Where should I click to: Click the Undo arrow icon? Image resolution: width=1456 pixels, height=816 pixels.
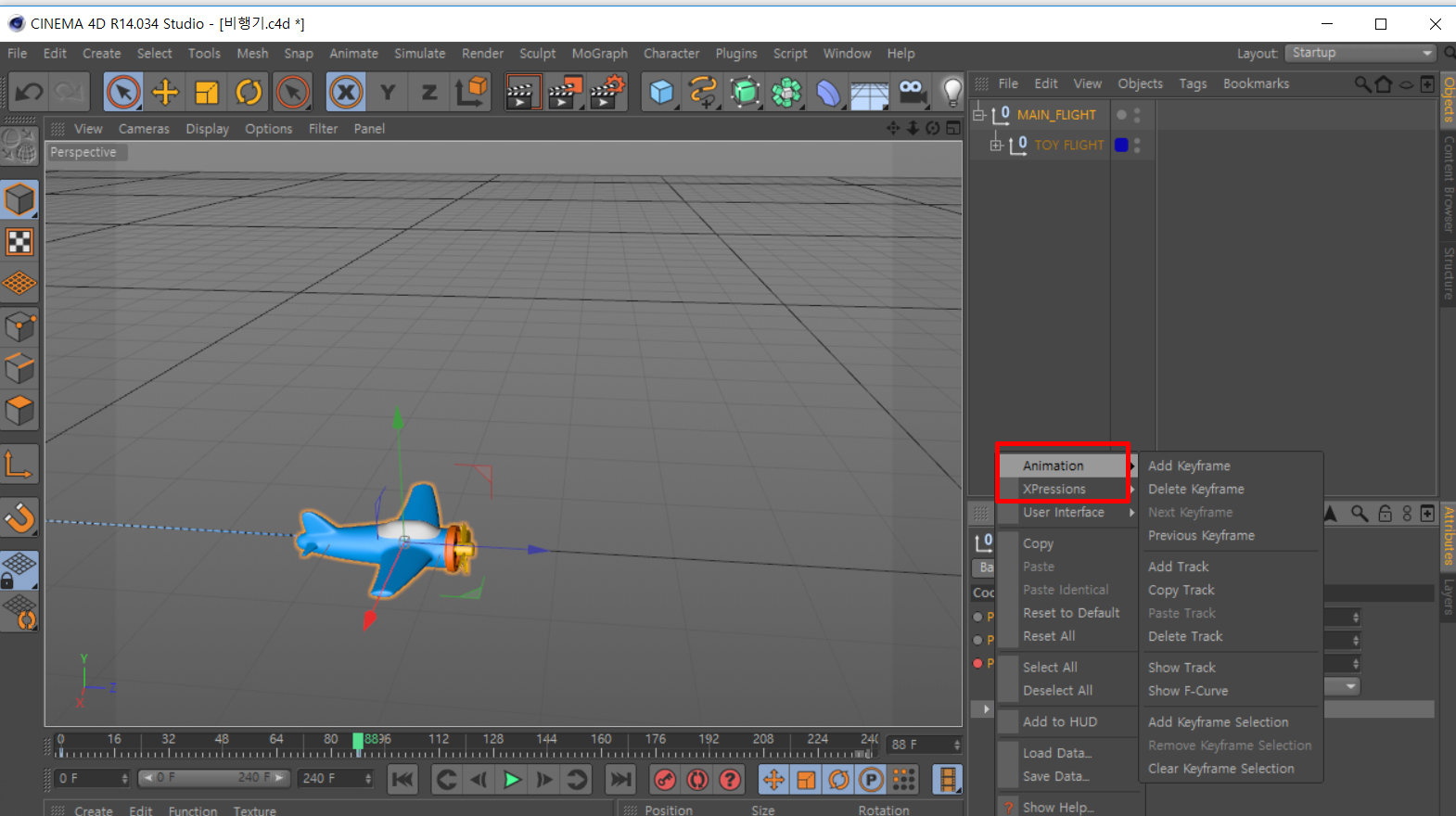(30, 92)
